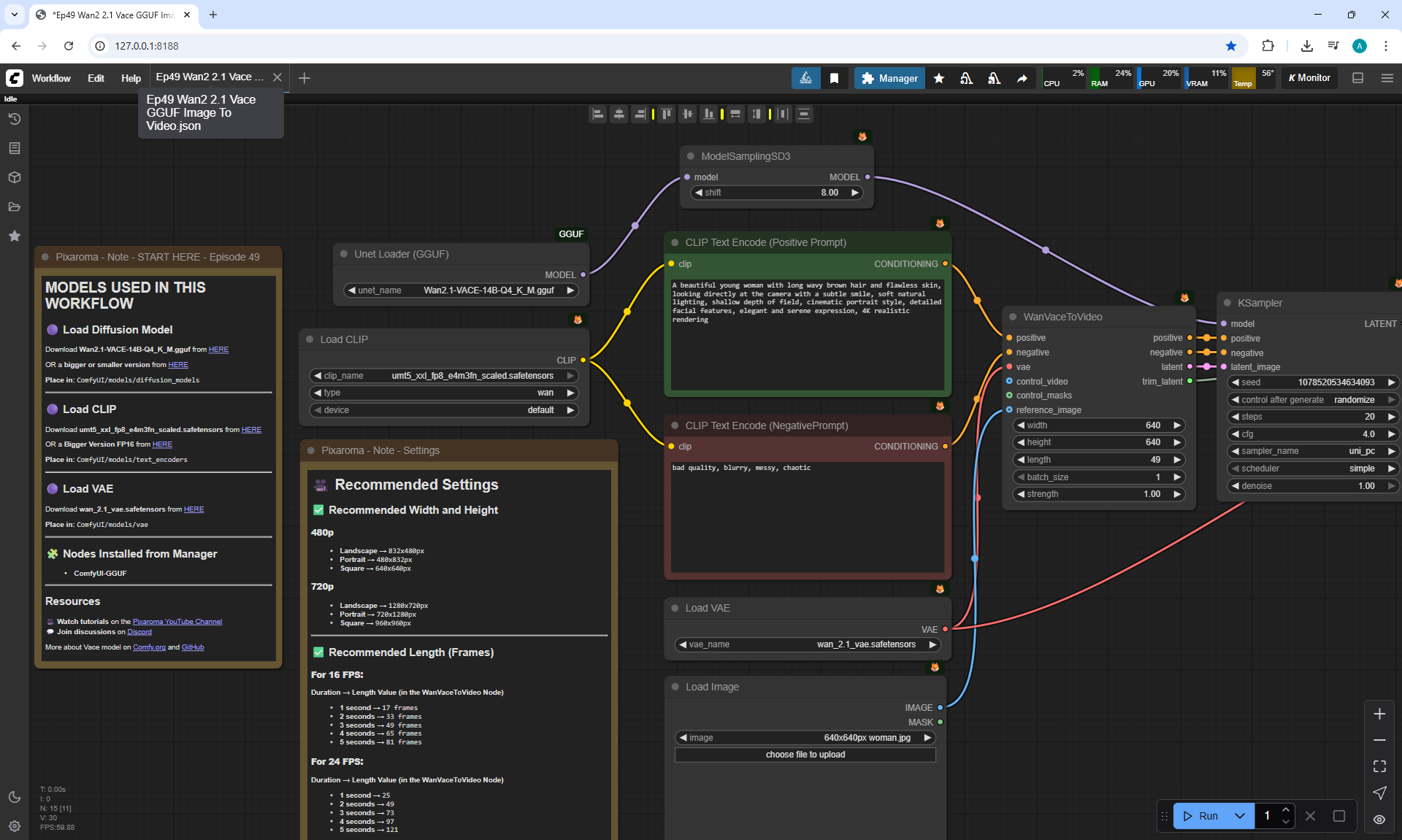Image resolution: width=1402 pixels, height=840 pixels.
Task: Open the node library cube icon
Action: click(15, 177)
